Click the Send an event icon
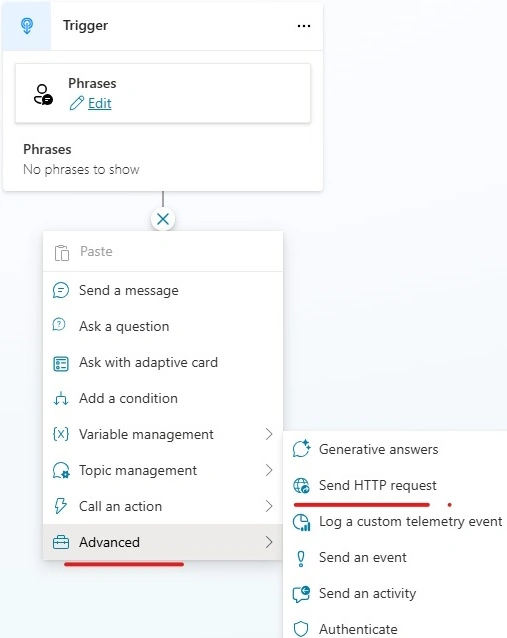Screen dimensions: 507x638 point(301,559)
